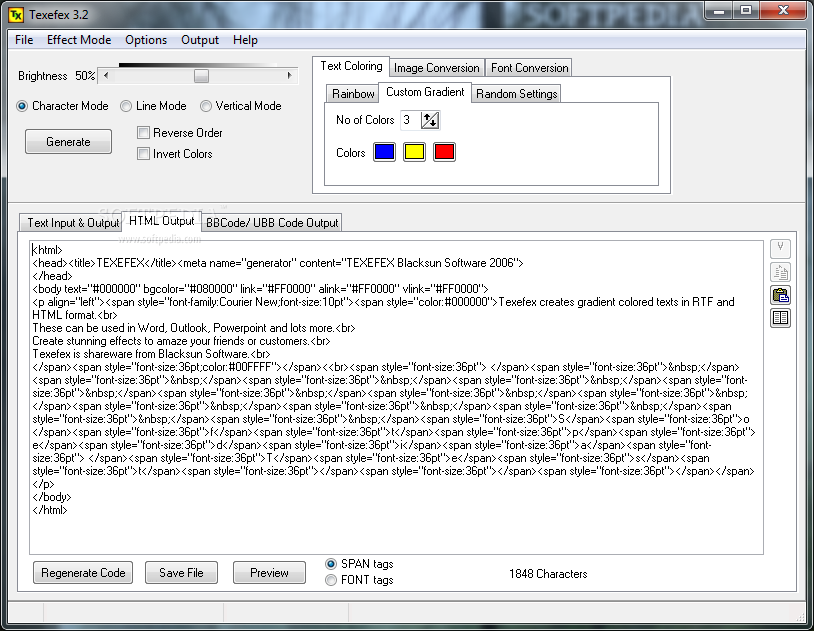Click inside the No of Colors field

click(x=410, y=120)
